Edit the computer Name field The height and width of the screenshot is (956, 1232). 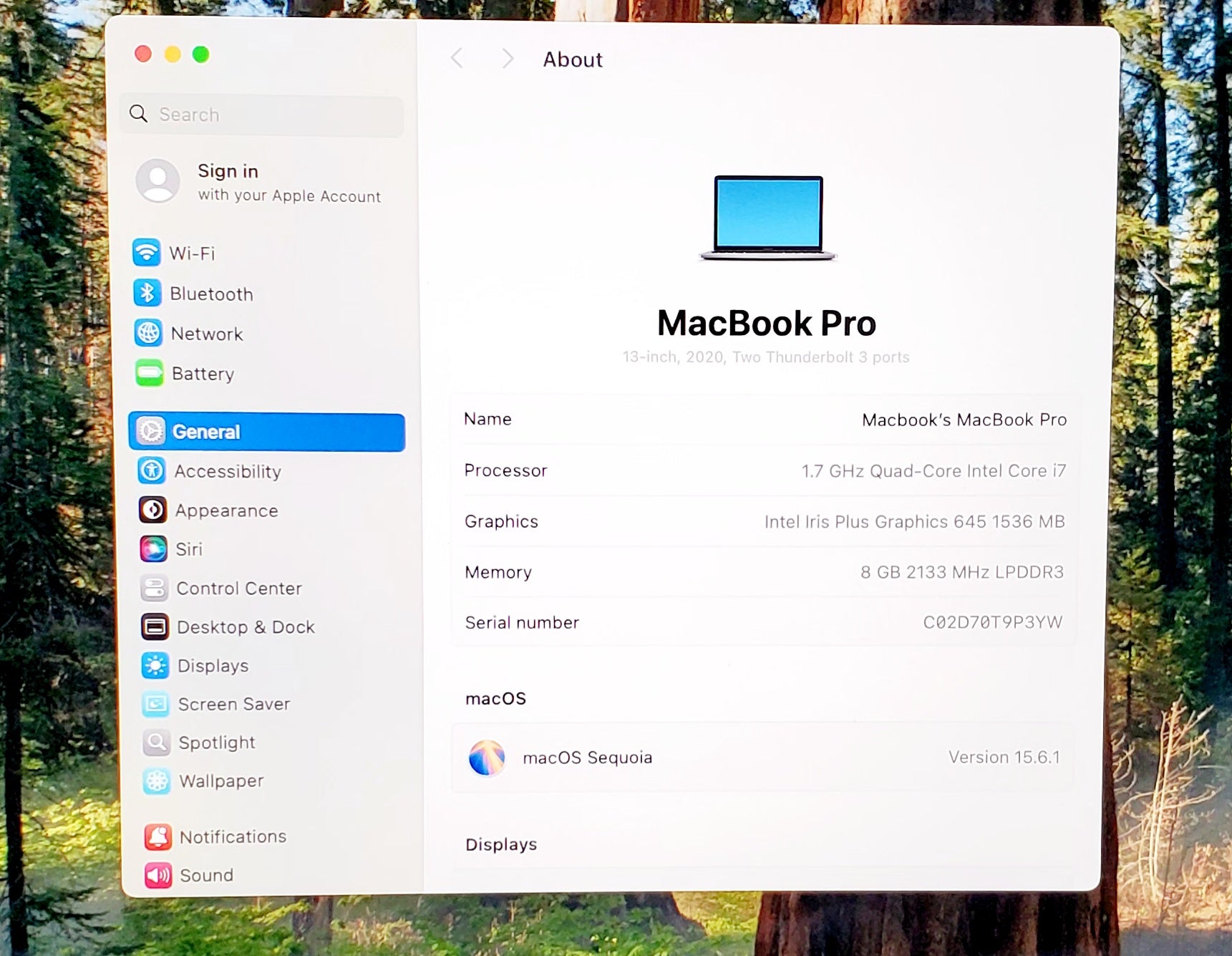tap(964, 420)
